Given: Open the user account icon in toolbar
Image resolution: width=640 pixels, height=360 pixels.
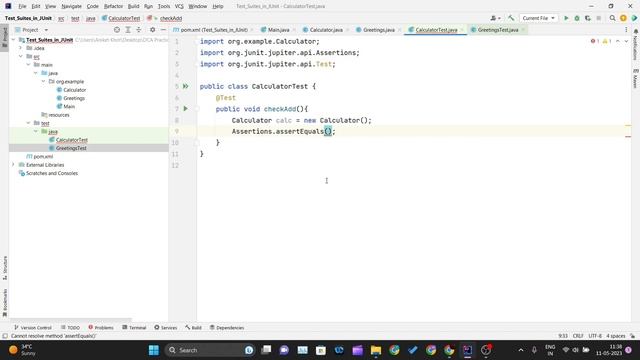Looking at the screenshot, I should click(495, 18).
